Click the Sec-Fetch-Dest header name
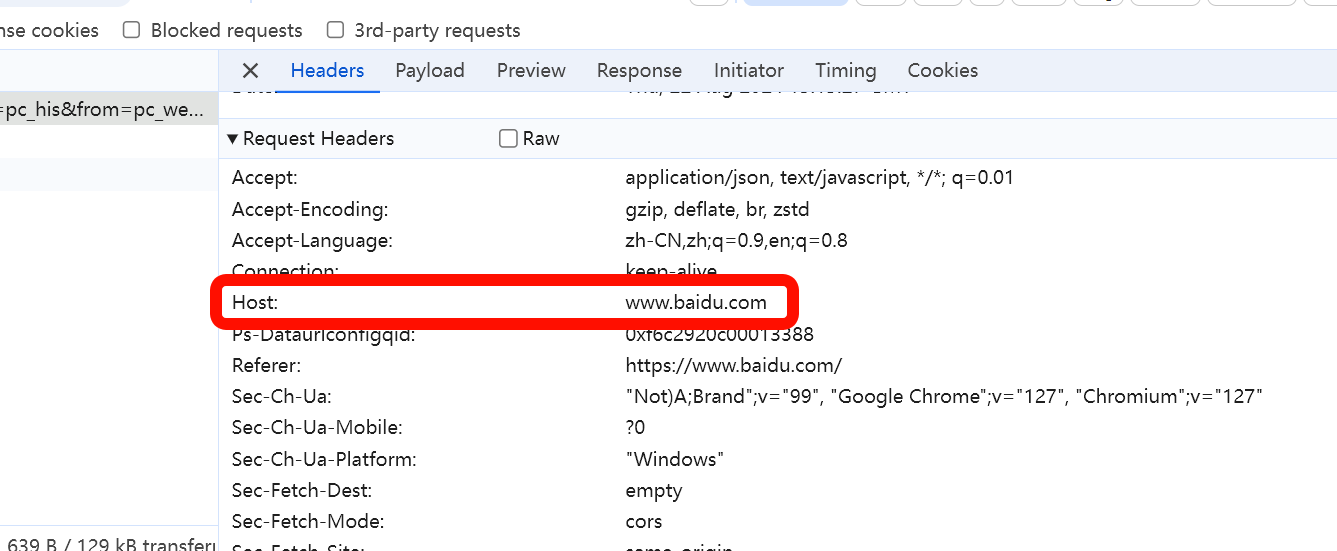The width and height of the screenshot is (1337, 551). tap(302, 491)
